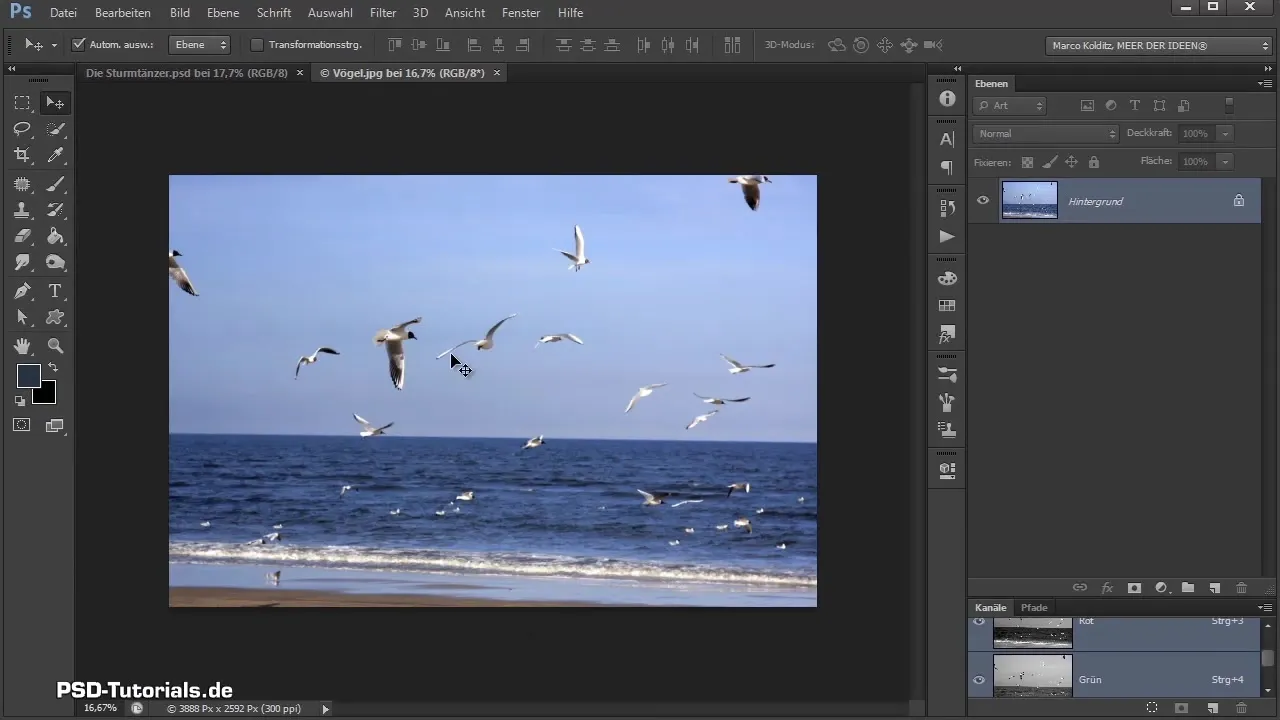Toggle lock all padlock
The height and width of the screenshot is (720, 1280).
1093,162
